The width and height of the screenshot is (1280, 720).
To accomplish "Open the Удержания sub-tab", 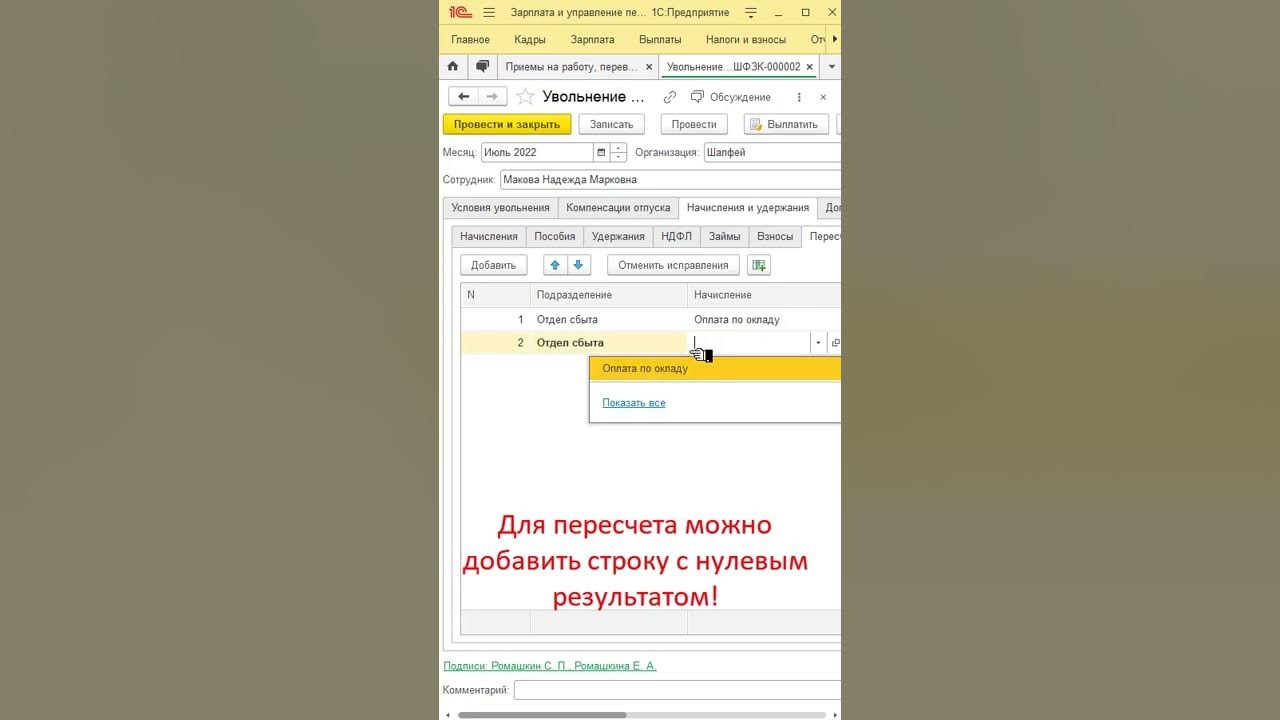I will [618, 237].
